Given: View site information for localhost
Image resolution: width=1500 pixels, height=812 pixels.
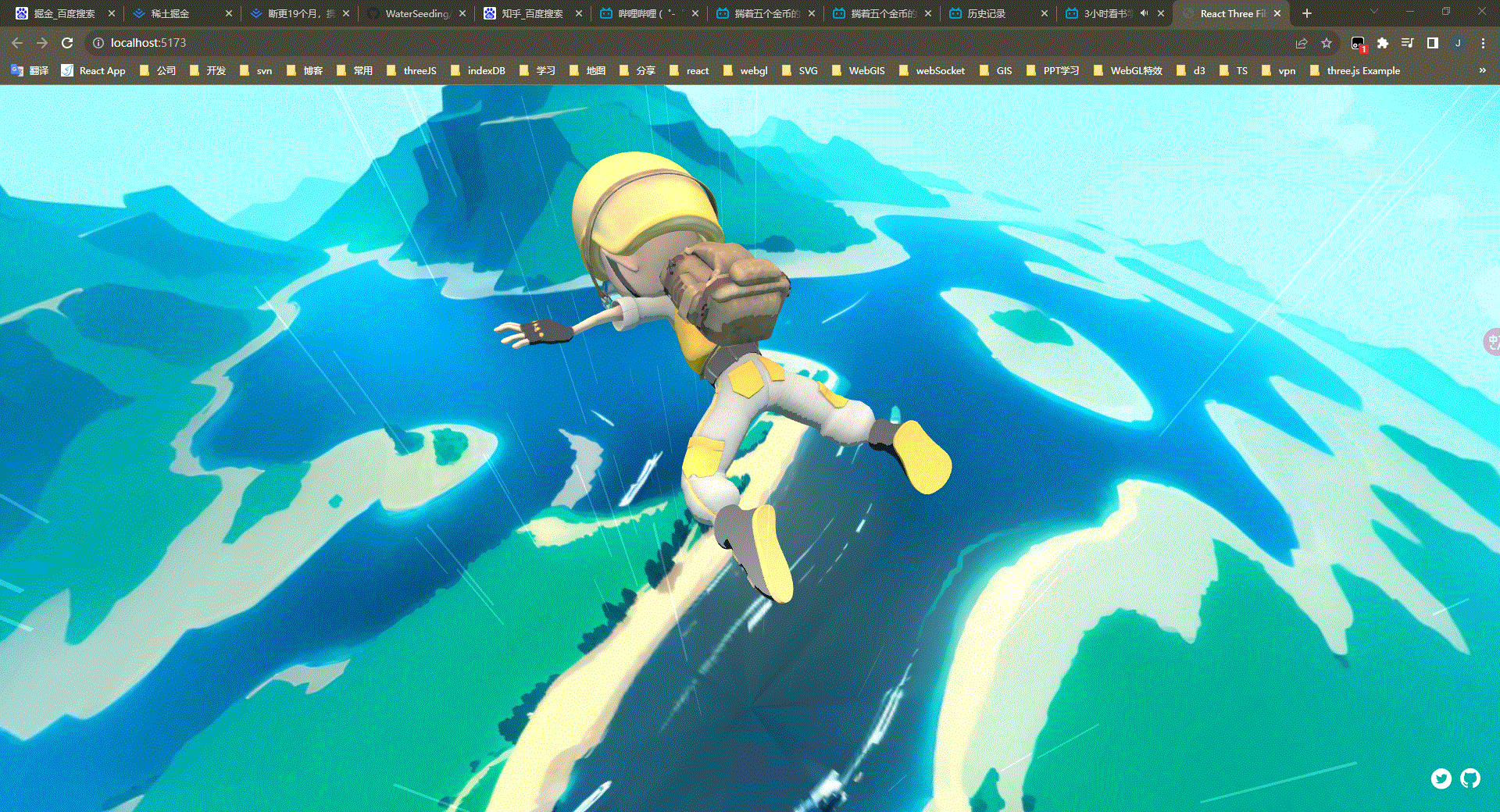Looking at the screenshot, I should click(98, 43).
